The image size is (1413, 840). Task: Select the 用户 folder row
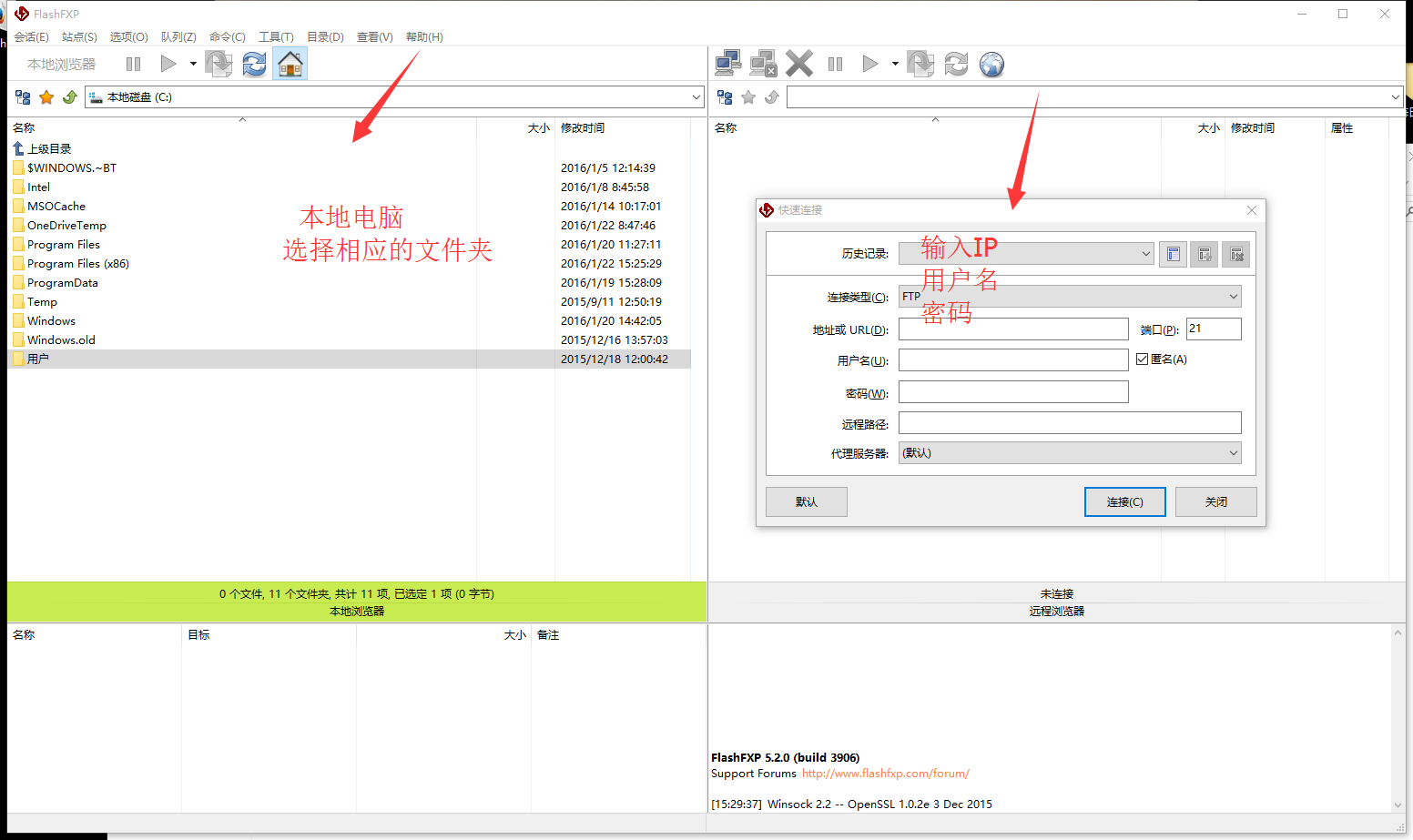[350, 359]
